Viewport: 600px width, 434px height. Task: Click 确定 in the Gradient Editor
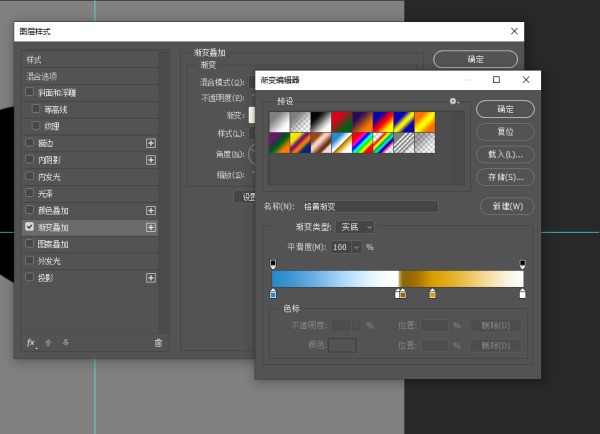(x=505, y=109)
